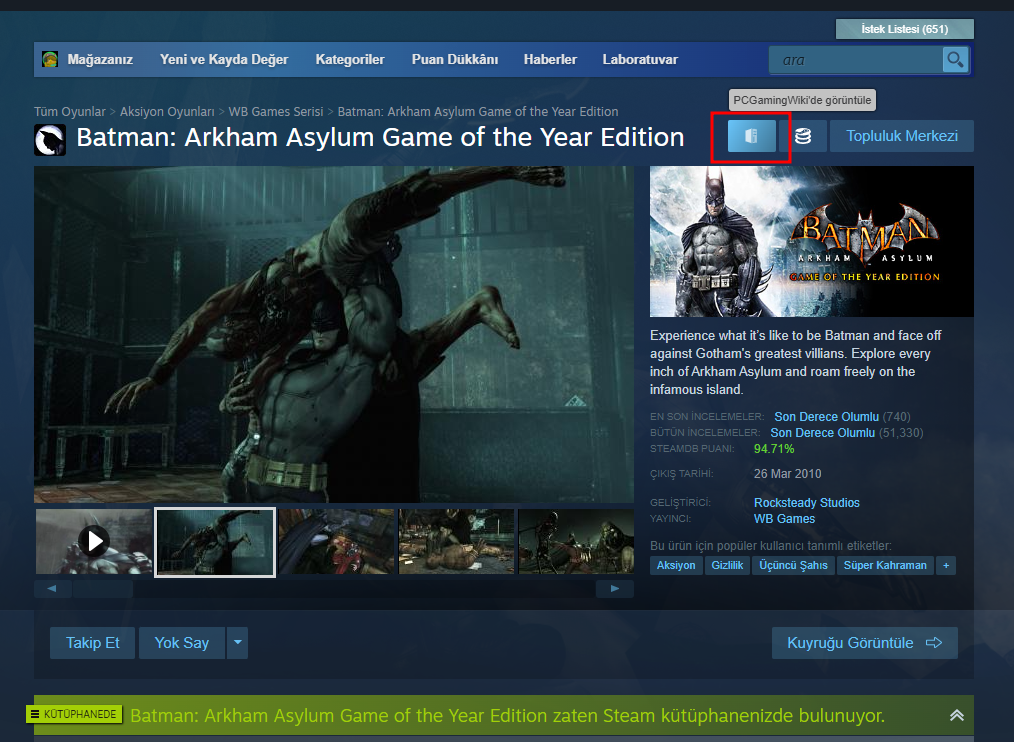The image size is (1014, 742).
Task: Play the trailer video thumbnail
Action: click(x=94, y=541)
